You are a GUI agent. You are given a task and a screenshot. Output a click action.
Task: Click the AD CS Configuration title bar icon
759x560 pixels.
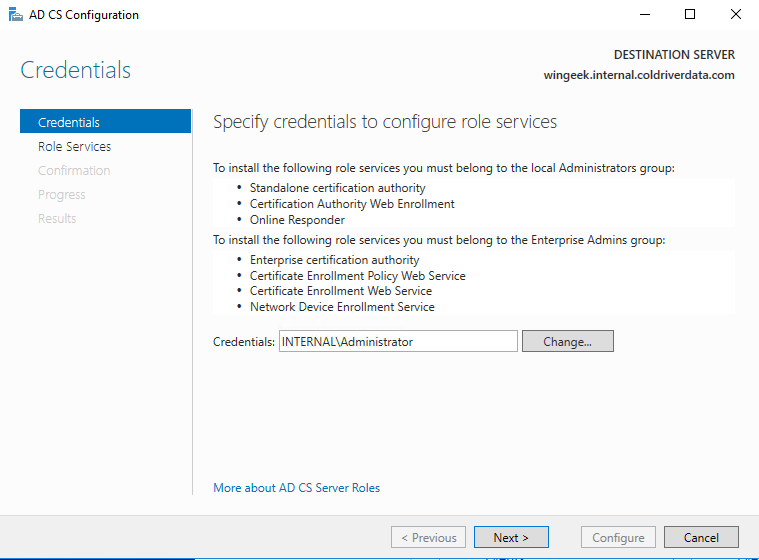tap(14, 15)
